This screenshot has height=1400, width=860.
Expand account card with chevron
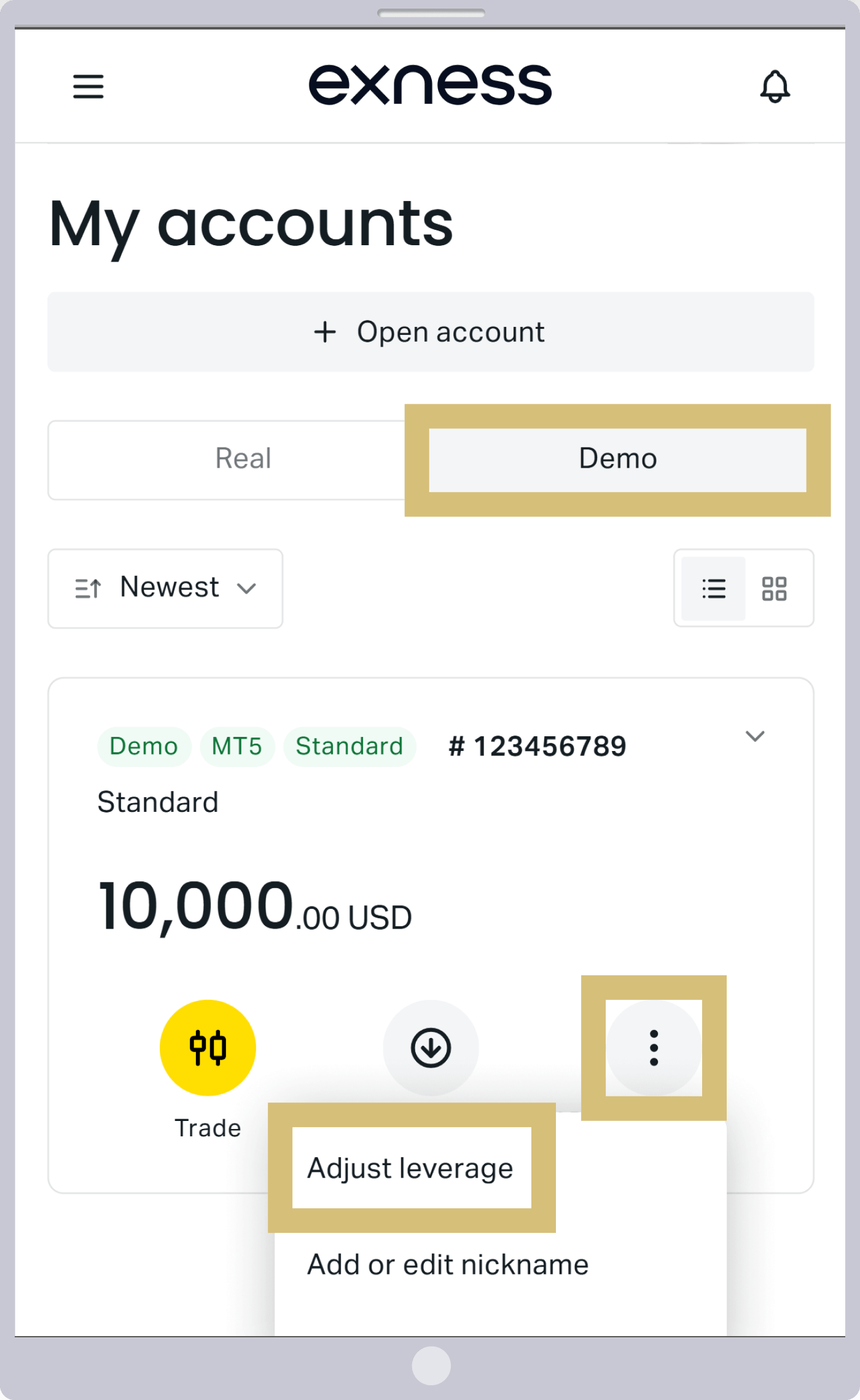coord(755,736)
